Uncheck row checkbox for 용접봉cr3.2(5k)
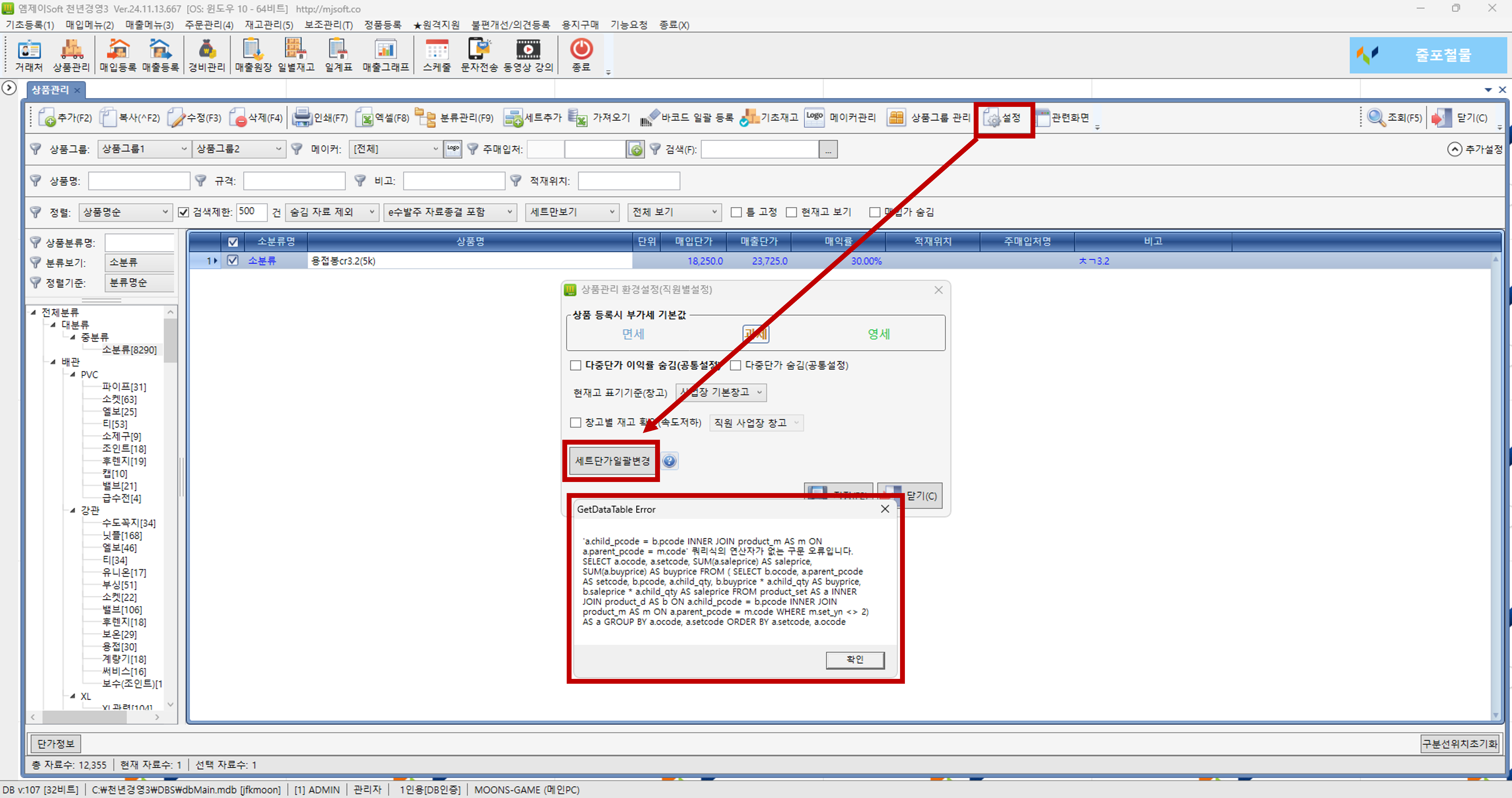This screenshot has width=1512, height=798. 233,261
